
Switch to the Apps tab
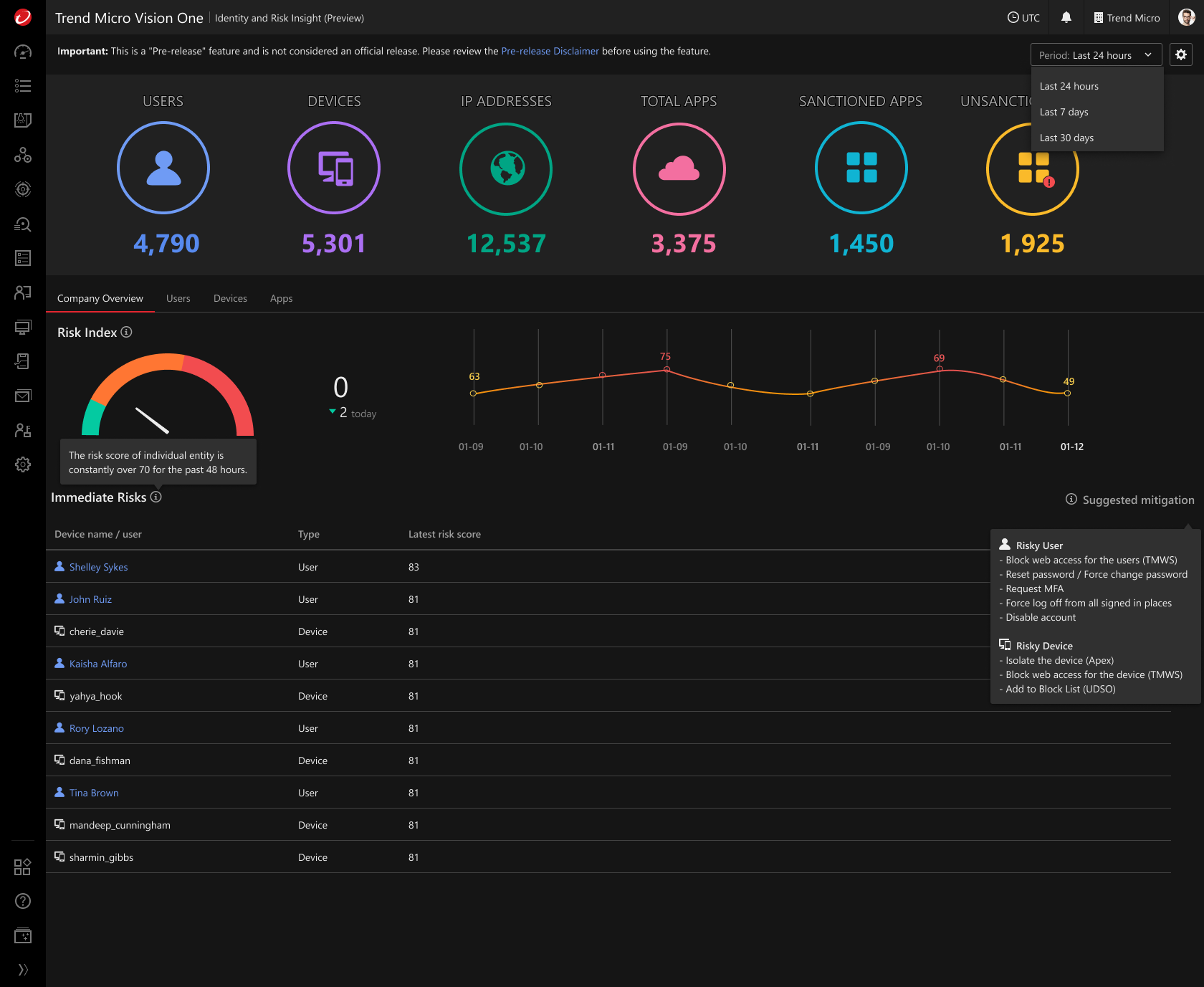point(281,298)
